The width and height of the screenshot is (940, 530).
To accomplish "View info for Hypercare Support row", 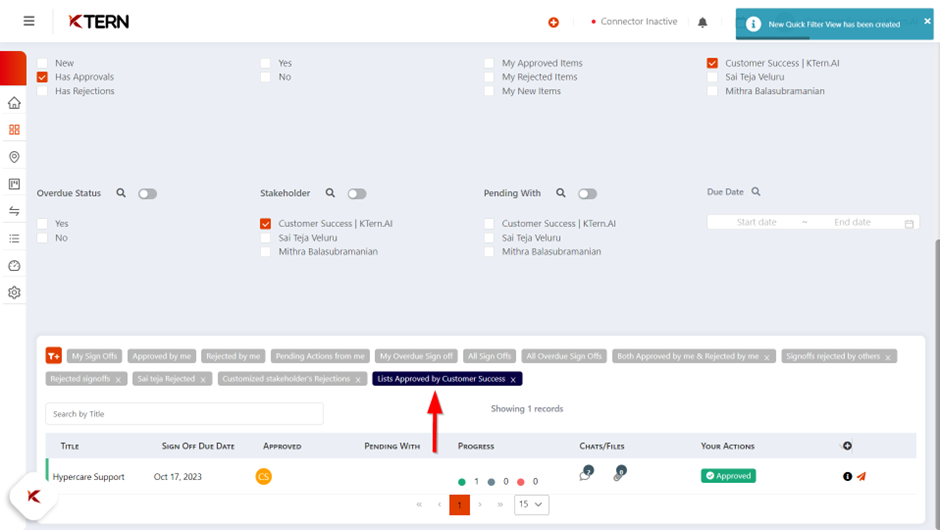I will (847, 477).
